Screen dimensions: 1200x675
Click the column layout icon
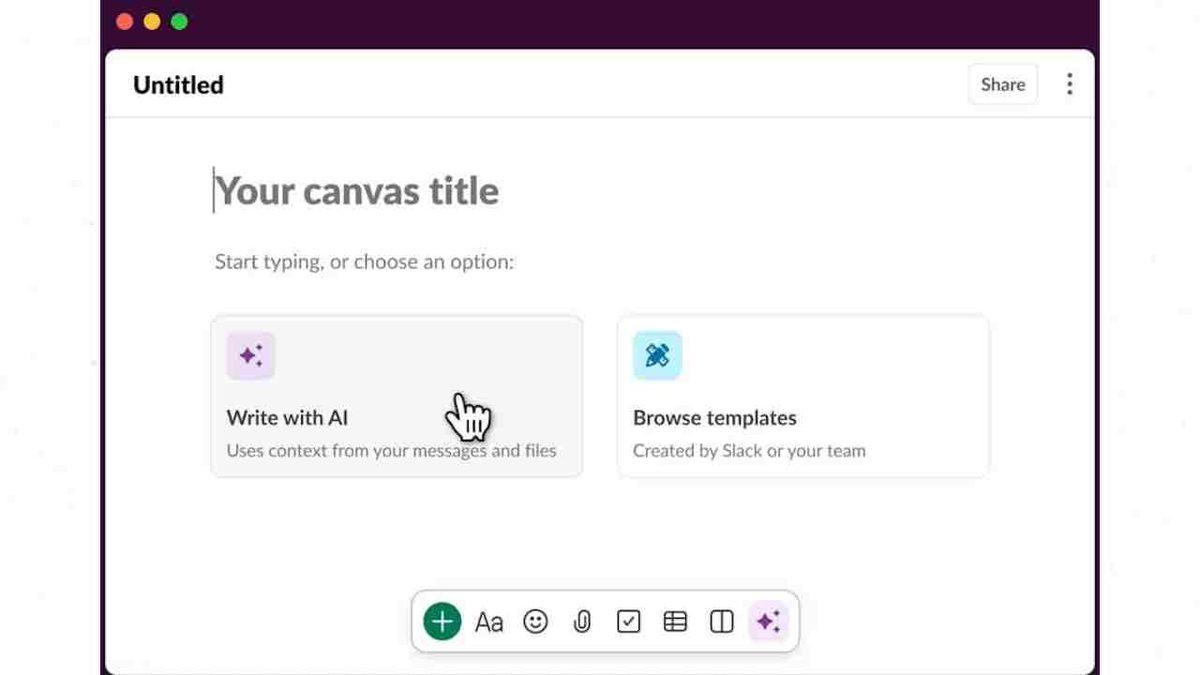pos(721,621)
